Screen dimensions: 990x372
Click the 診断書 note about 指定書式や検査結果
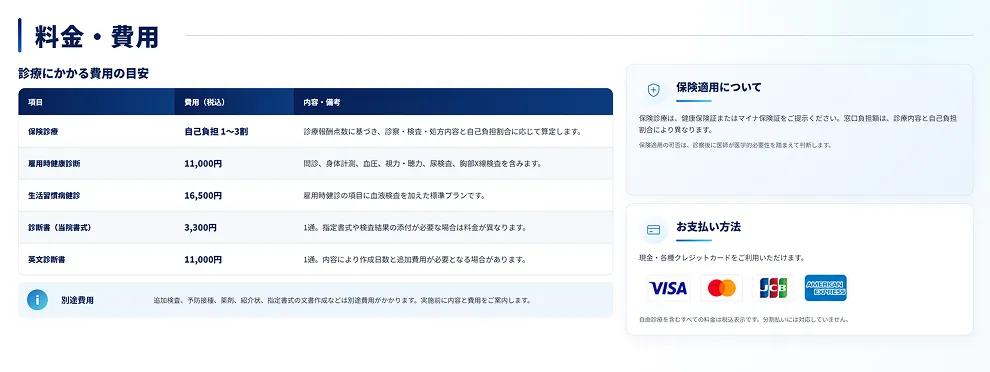(415, 227)
